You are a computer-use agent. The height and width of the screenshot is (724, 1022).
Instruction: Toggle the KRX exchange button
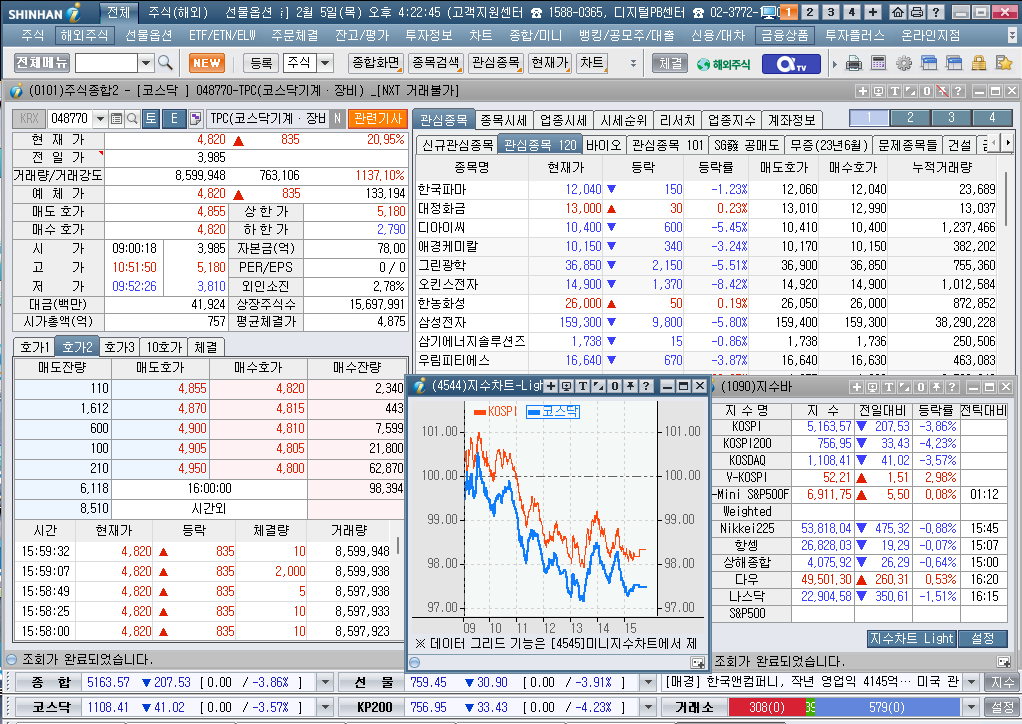click(x=29, y=119)
